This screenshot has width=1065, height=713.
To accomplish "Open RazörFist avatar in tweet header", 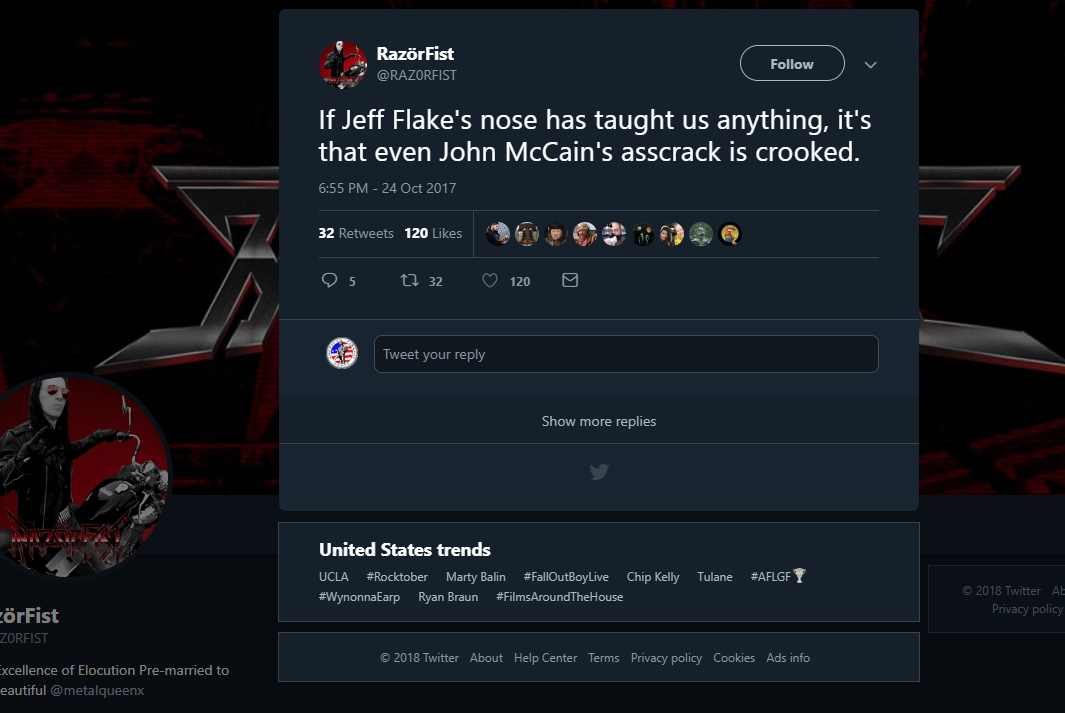I will pyautogui.click(x=343, y=65).
